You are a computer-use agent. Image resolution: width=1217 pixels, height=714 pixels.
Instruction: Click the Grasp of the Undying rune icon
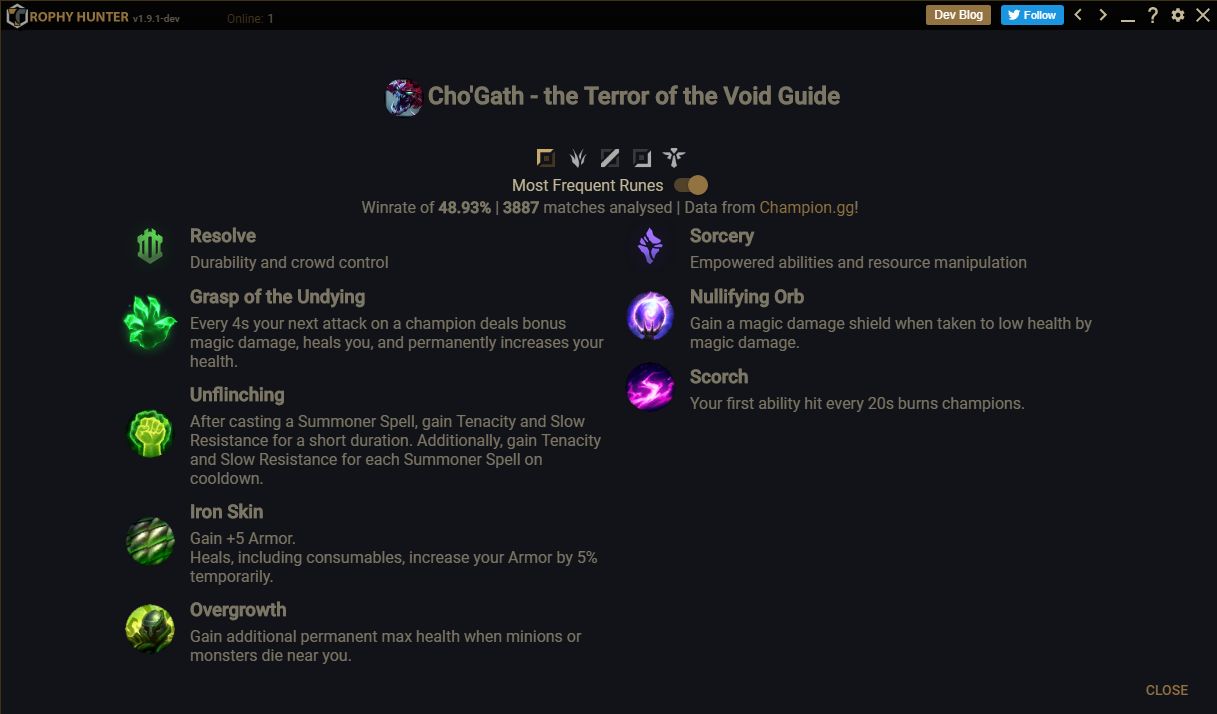(150, 321)
